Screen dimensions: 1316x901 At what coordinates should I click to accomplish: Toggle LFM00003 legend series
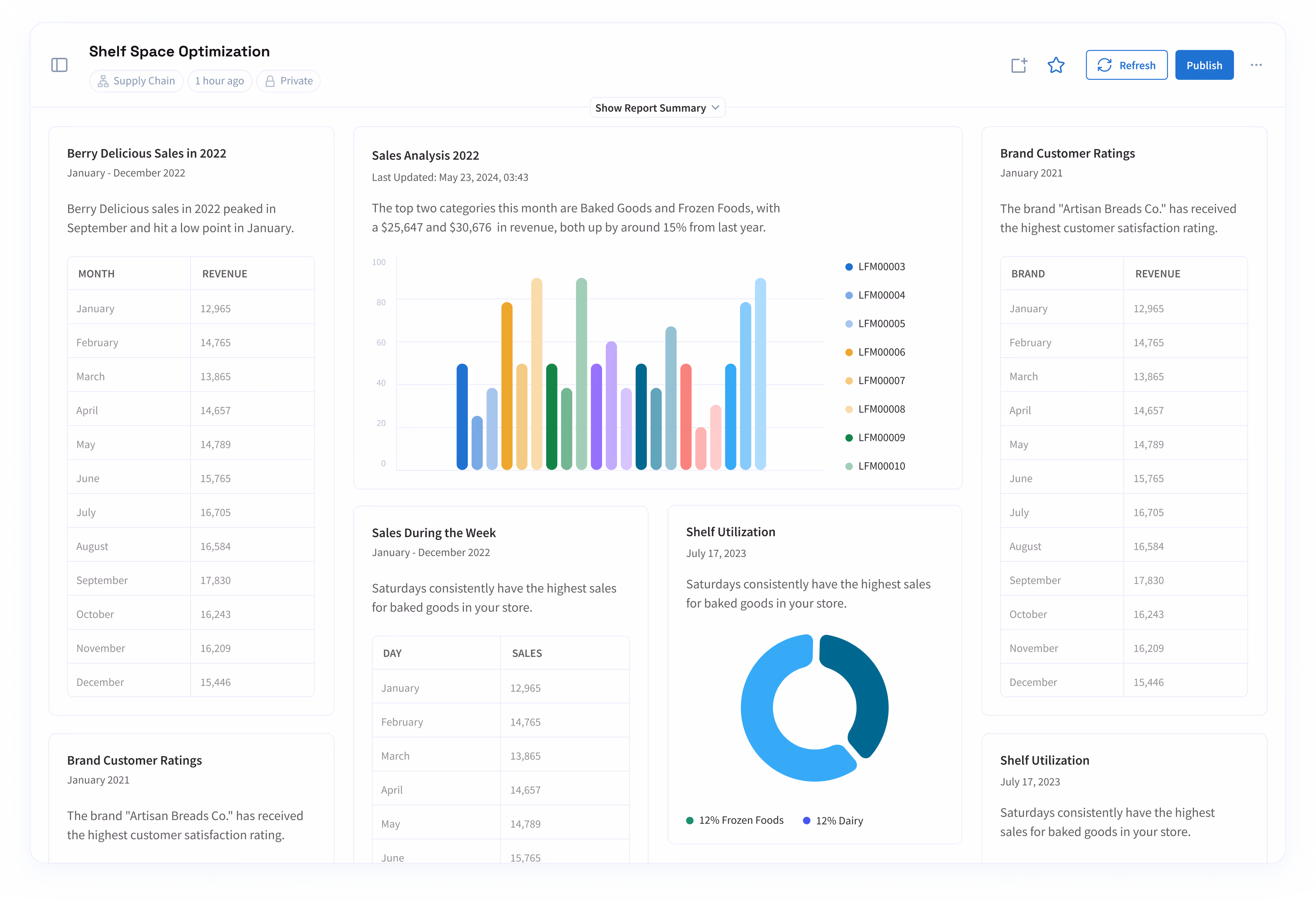(881, 267)
